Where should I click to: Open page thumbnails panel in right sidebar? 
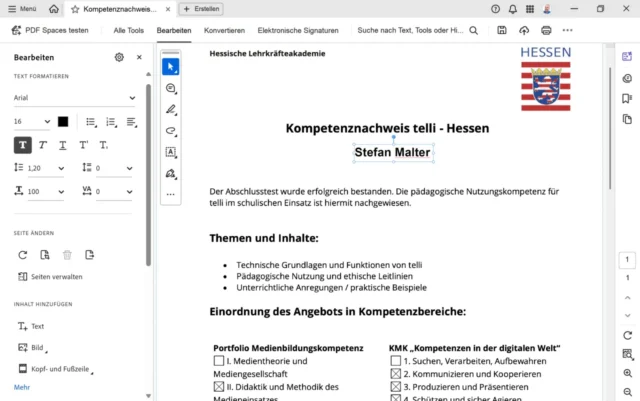point(627,119)
